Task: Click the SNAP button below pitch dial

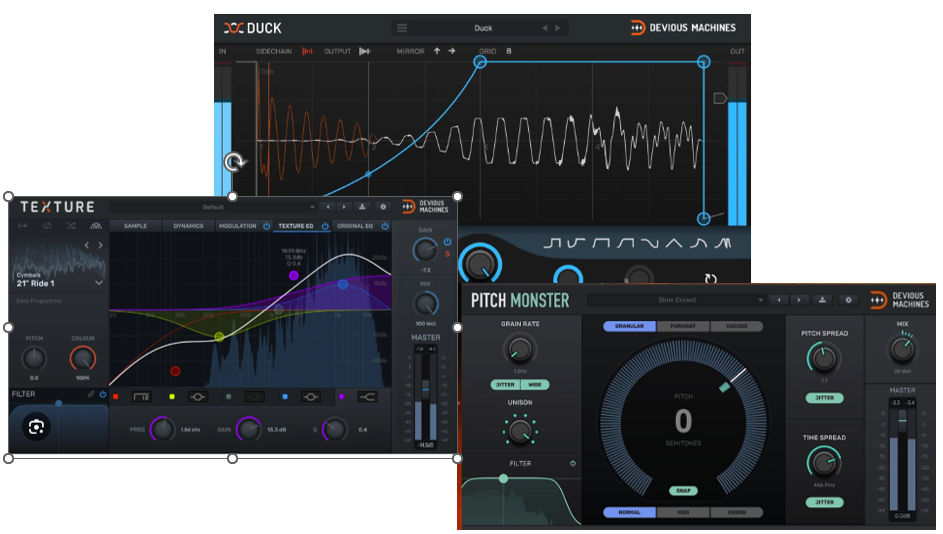Action: point(683,491)
